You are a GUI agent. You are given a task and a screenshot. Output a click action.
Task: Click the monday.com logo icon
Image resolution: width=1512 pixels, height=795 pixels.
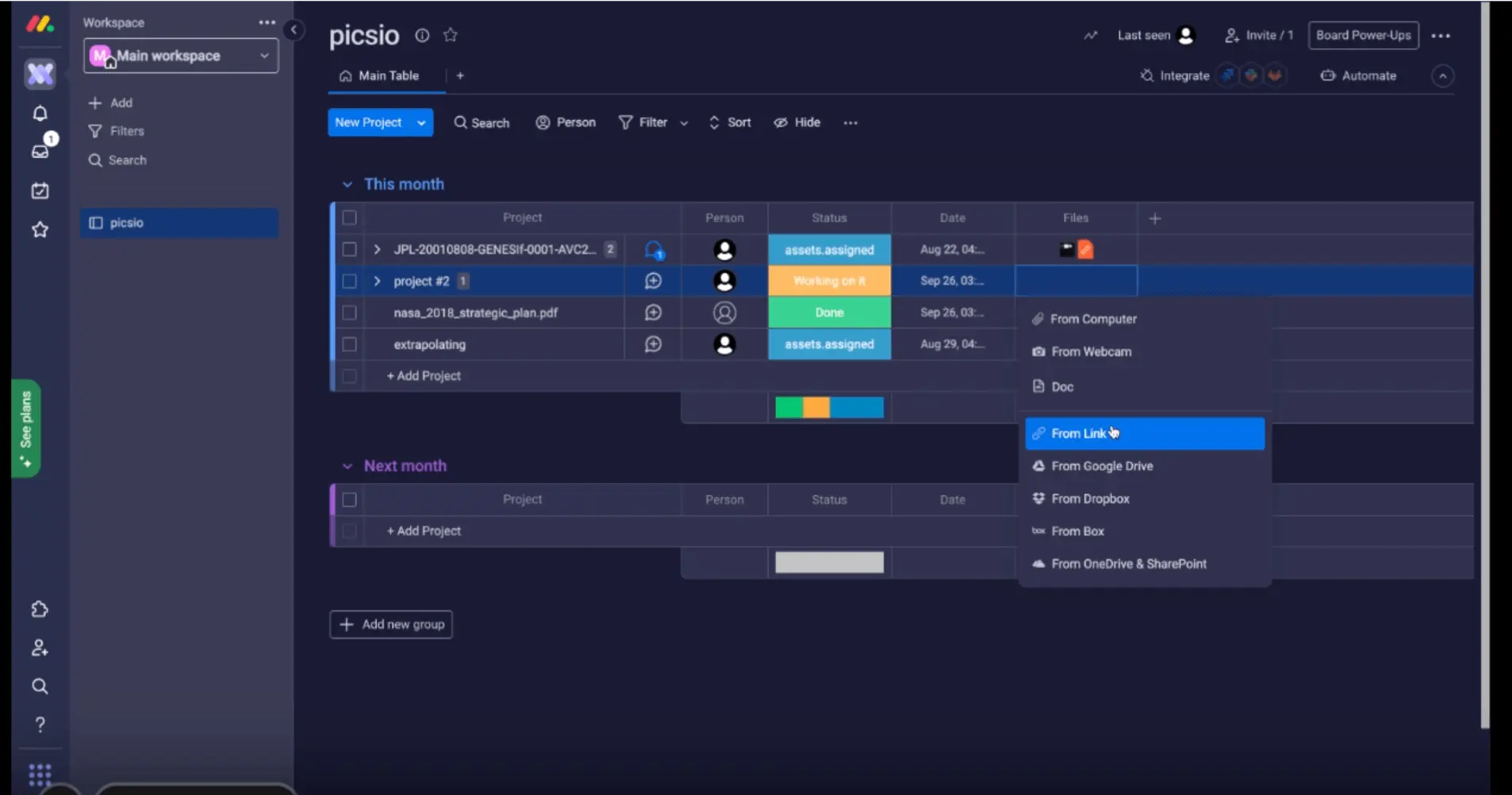[40, 25]
